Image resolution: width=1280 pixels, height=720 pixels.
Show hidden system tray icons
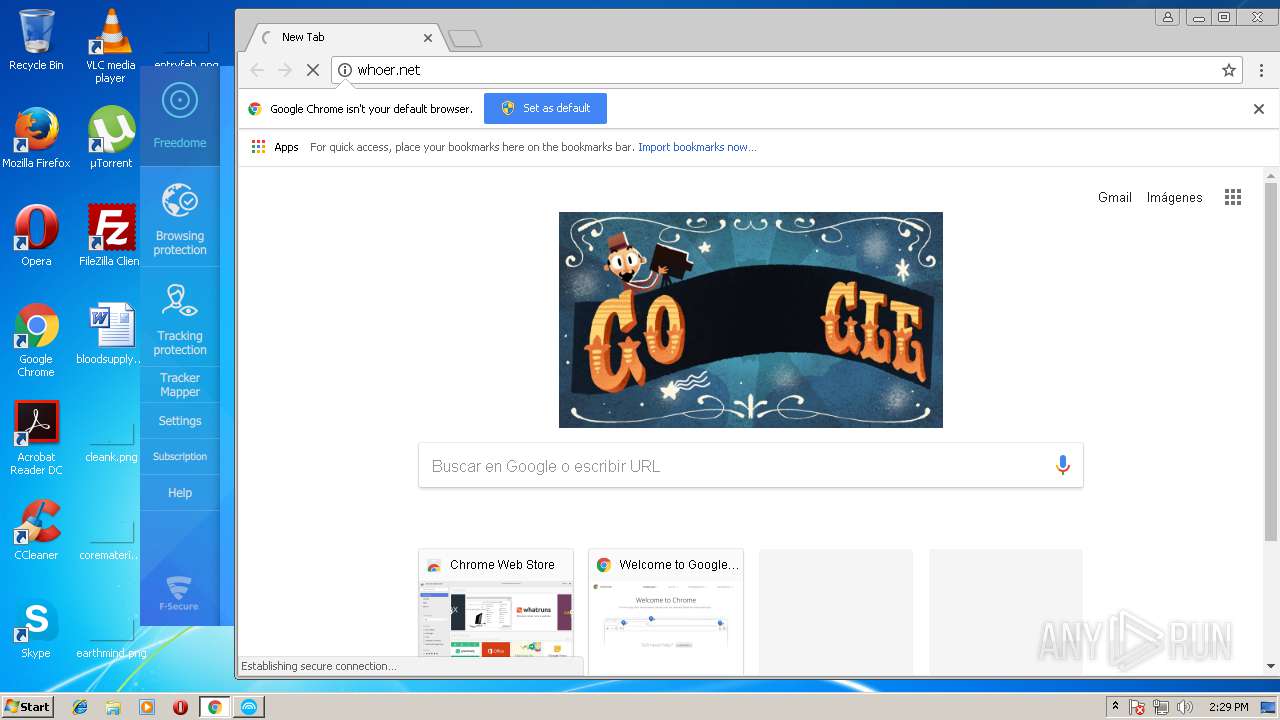tap(1116, 707)
